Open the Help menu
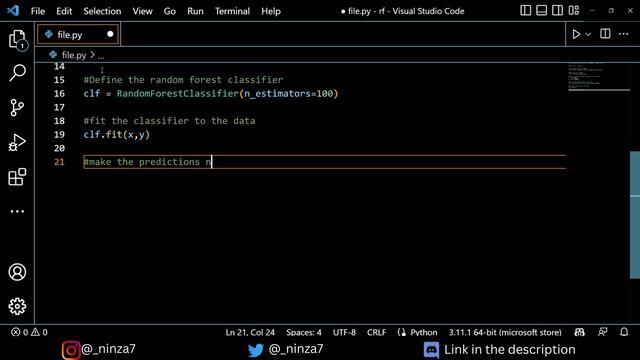 [x=271, y=11]
